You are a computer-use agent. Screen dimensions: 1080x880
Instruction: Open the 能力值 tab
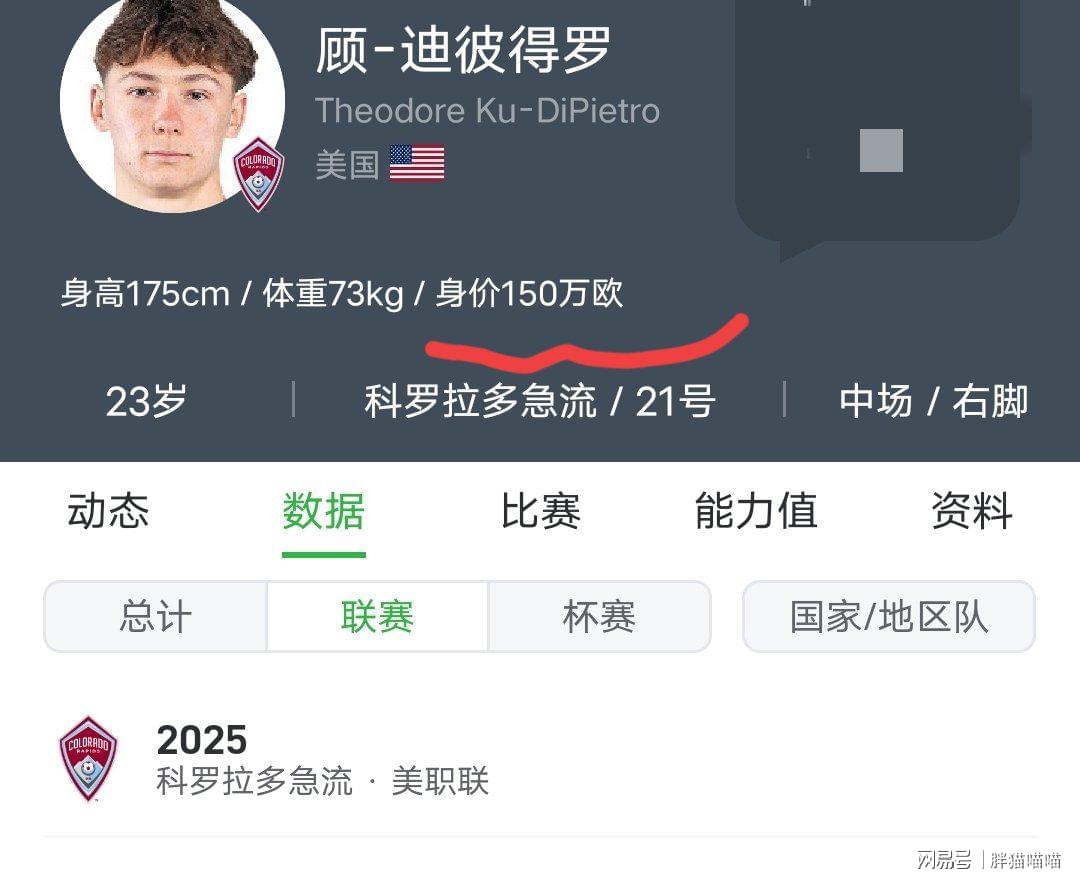pyautogui.click(x=756, y=511)
